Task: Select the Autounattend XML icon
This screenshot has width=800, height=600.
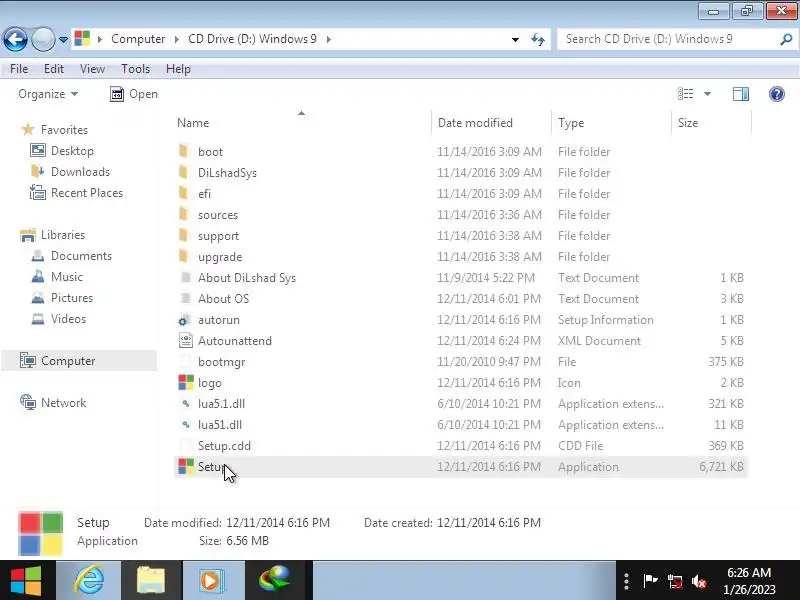Action: coord(186,340)
